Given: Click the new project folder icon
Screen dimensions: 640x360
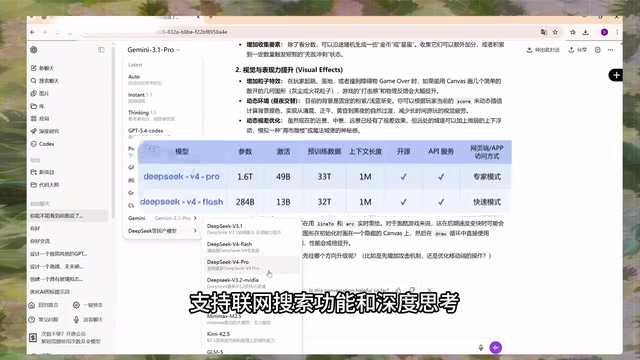Looking at the screenshot, I should coord(33,172).
